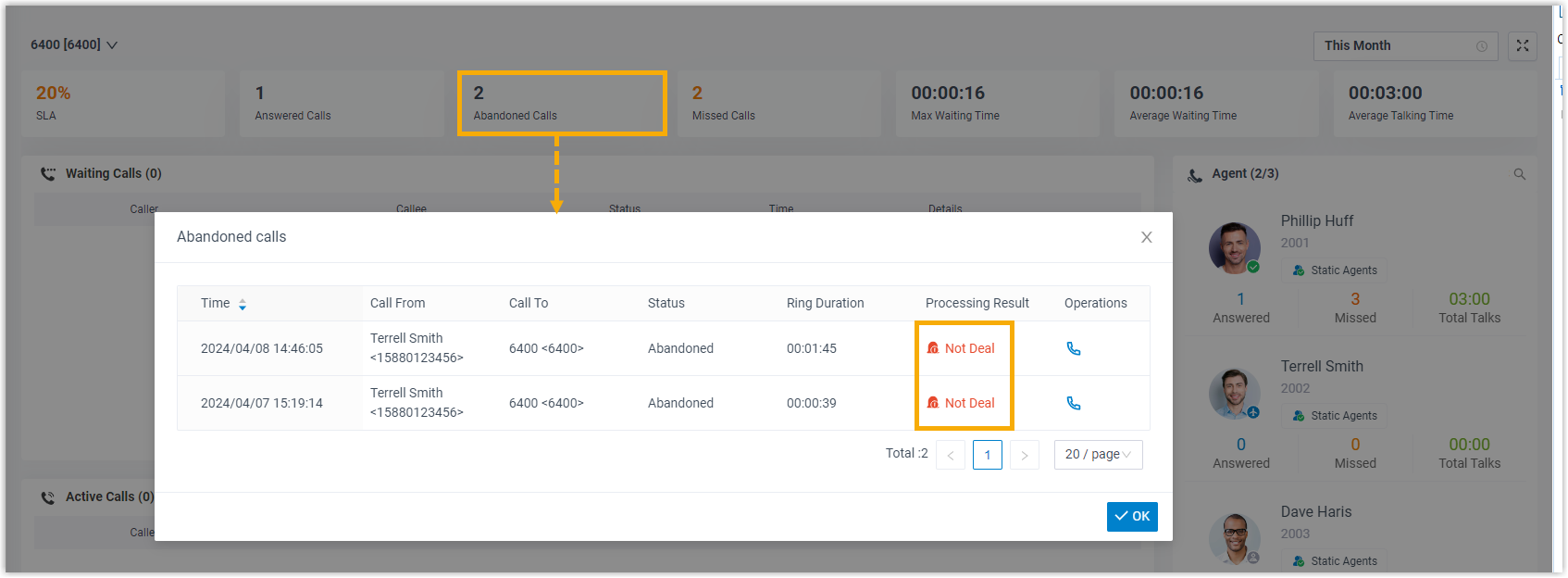Close the Abandoned calls dialog

(1146, 237)
